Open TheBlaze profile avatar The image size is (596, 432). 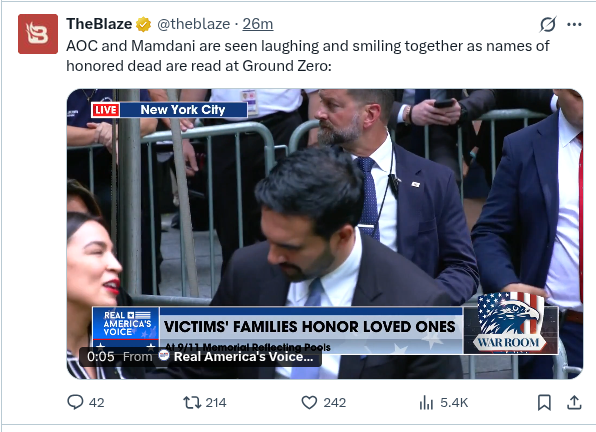(38, 34)
